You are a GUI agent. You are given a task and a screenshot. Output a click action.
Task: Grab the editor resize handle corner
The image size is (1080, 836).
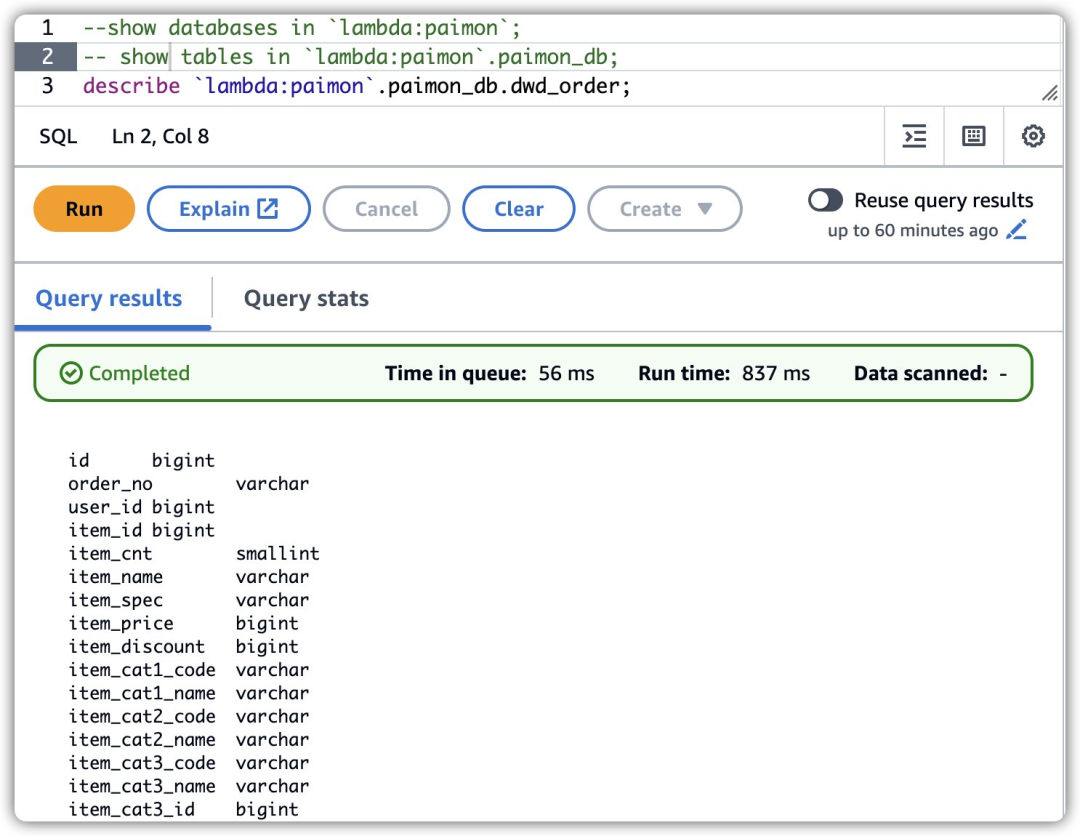[1050, 93]
